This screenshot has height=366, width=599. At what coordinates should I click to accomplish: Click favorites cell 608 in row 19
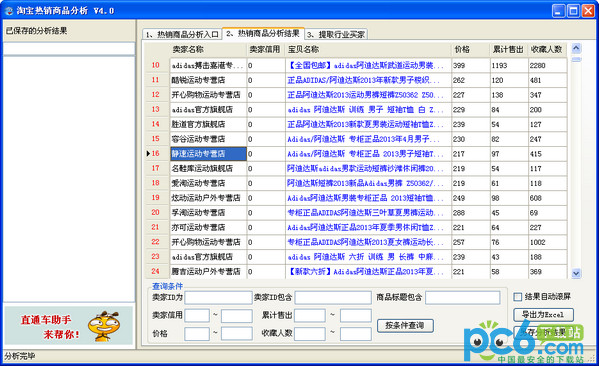[x=547, y=198]
